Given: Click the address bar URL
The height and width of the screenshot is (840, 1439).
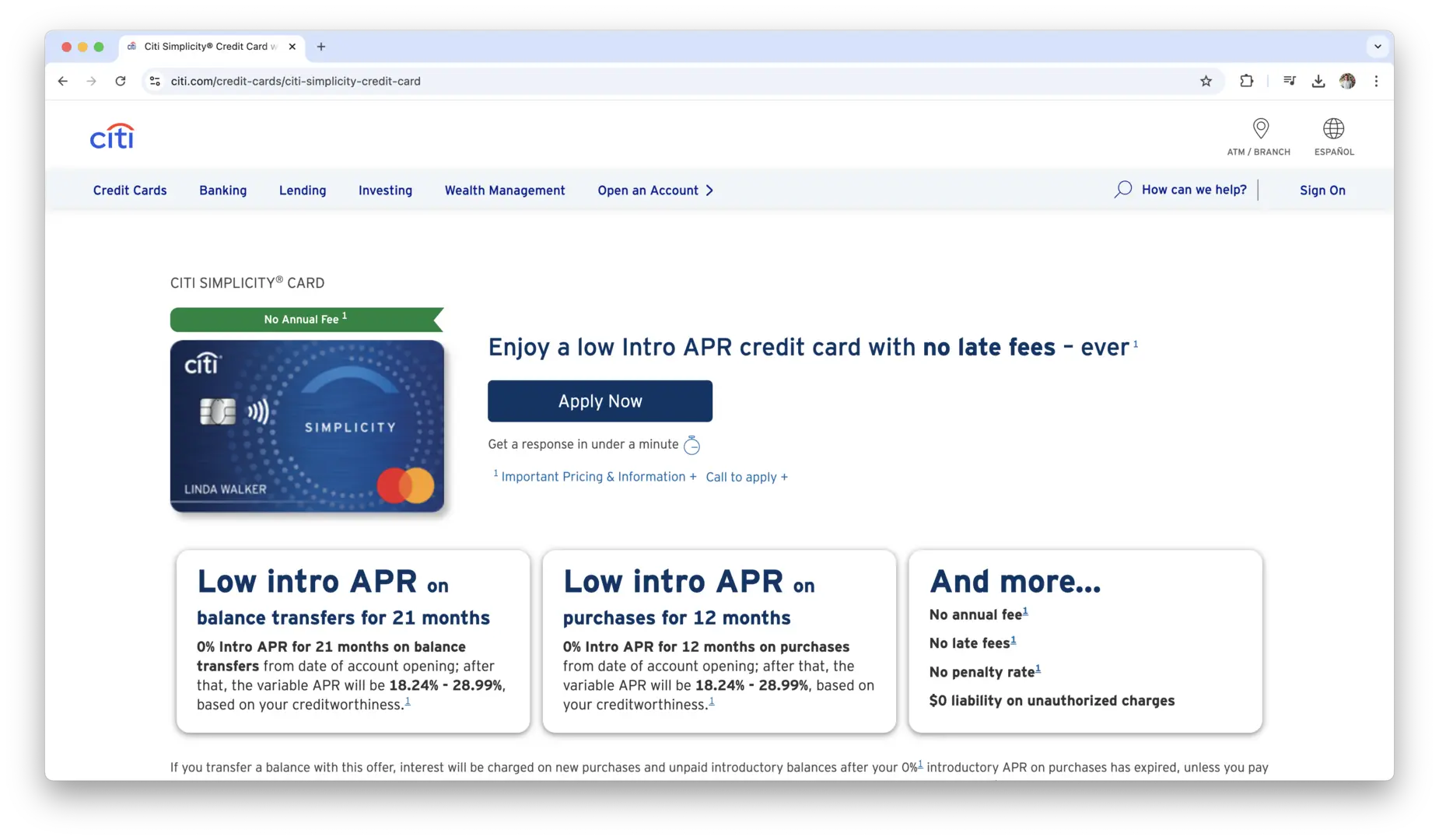Looking at the screenshot, I should point(296,81).
